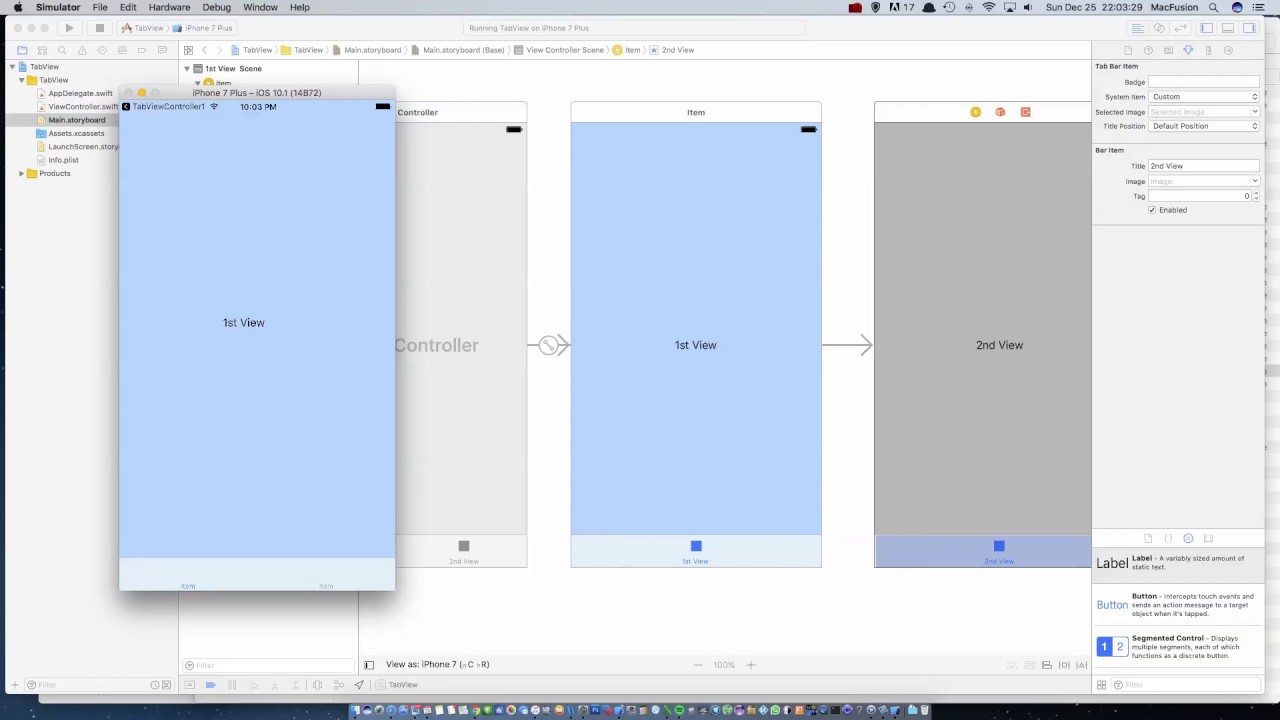Select the Standard editor icon
Image resolution: width=1280 pixels, height=720 pixels.
click(x=1137, y=28)
